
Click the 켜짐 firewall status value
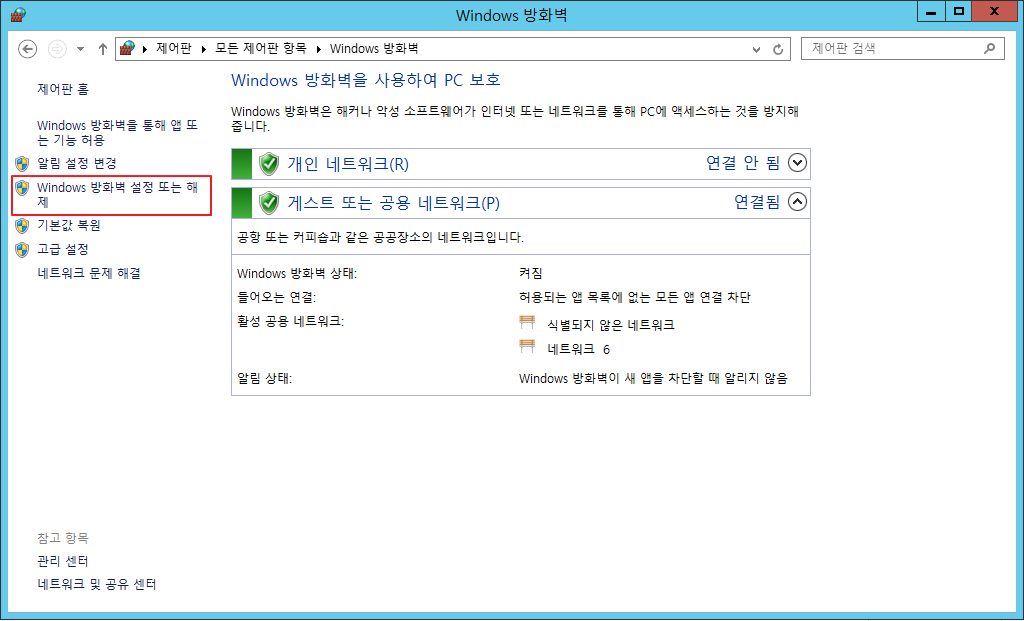point(531,274)
